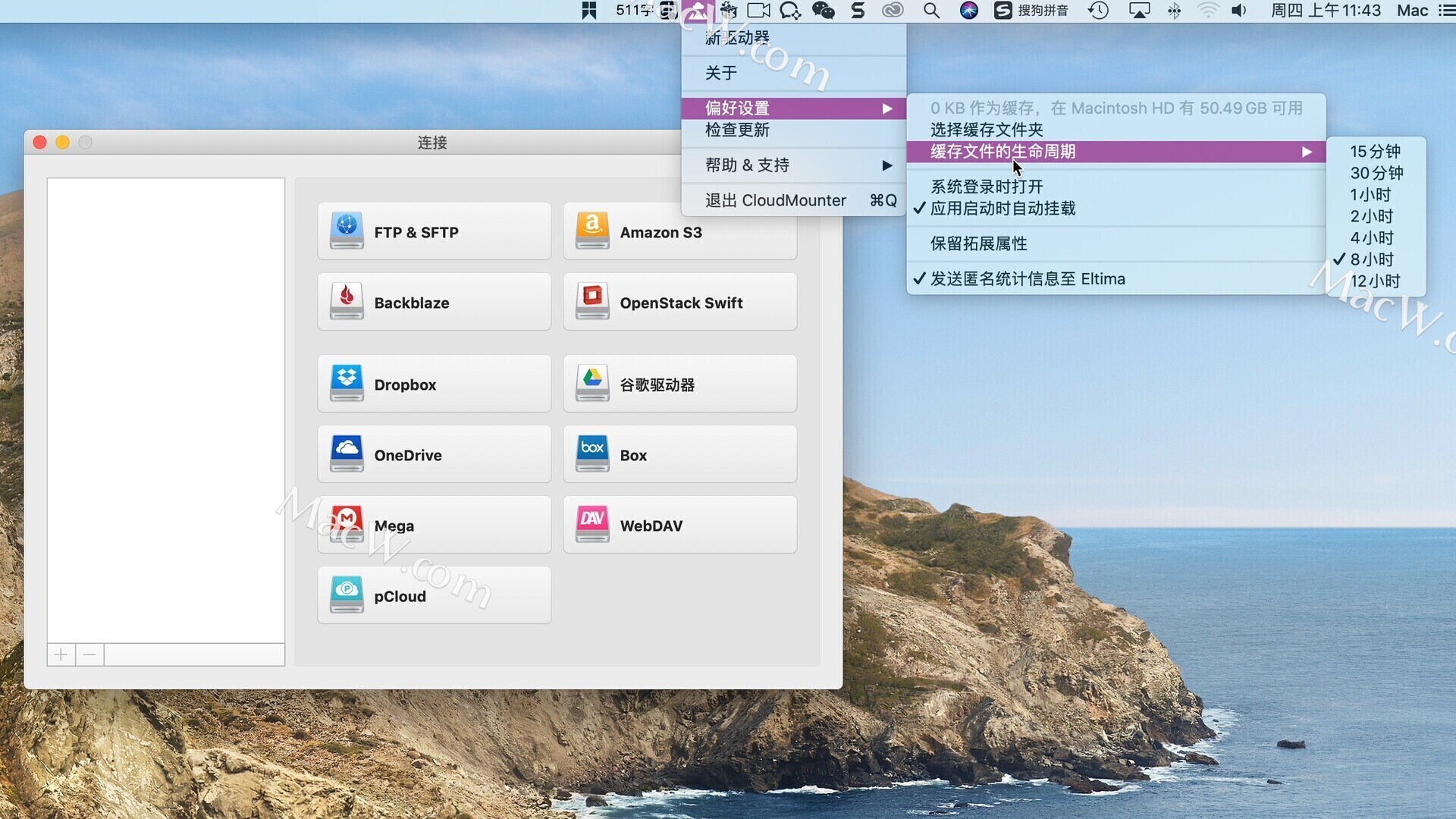This screenshot has width=1456, height=819.
Task: Open the AirPlay display menu bar icon
Action: click(1139, 11)
